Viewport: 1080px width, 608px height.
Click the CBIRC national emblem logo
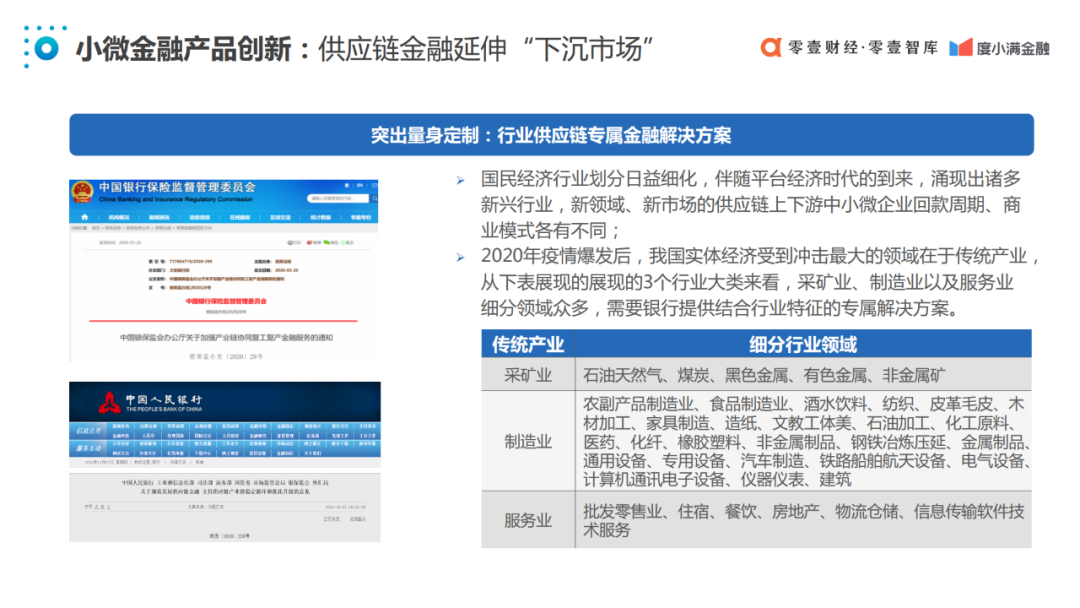82,191
